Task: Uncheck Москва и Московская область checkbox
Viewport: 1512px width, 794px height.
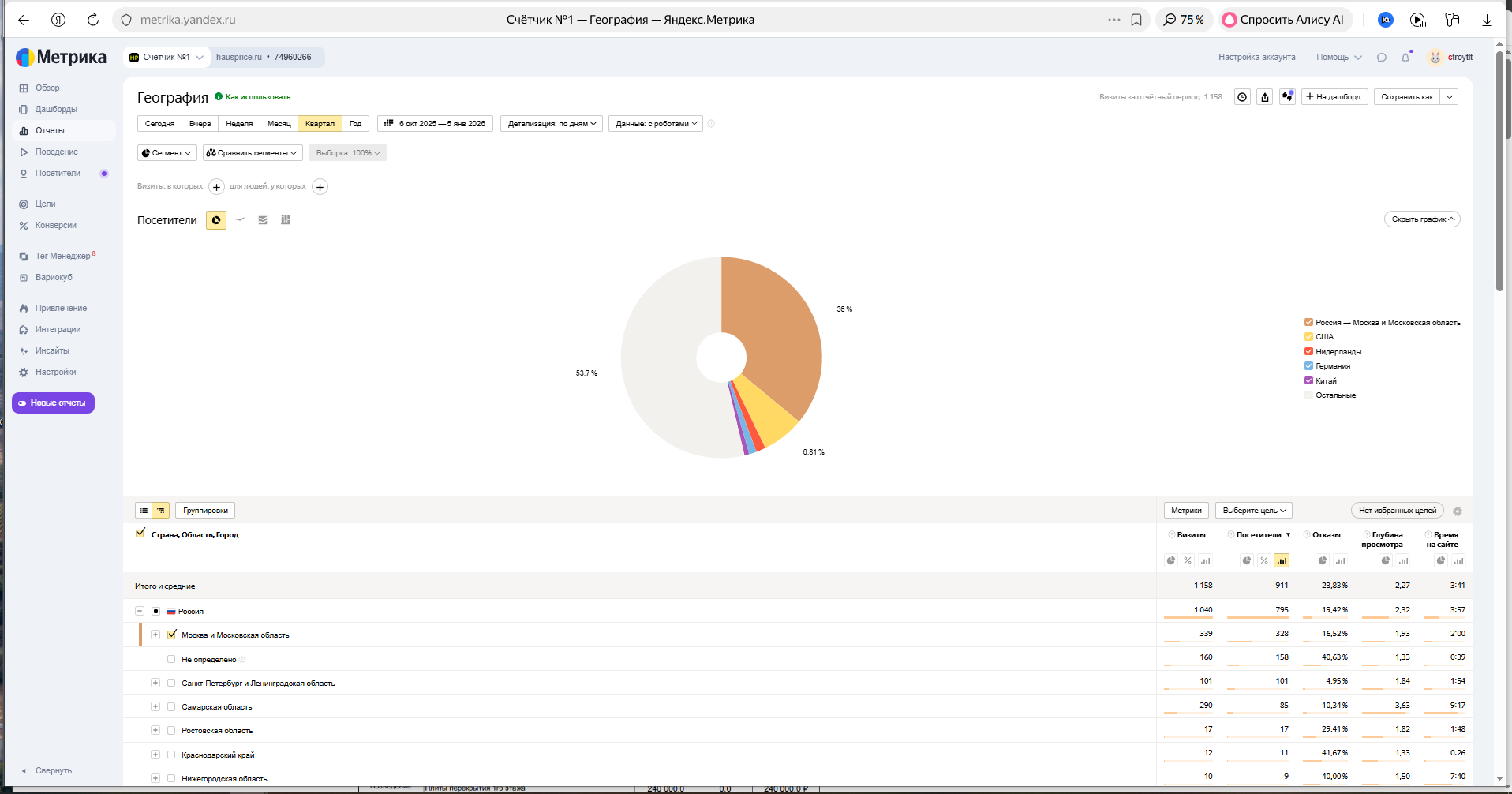Action: [x=172, y=635]
